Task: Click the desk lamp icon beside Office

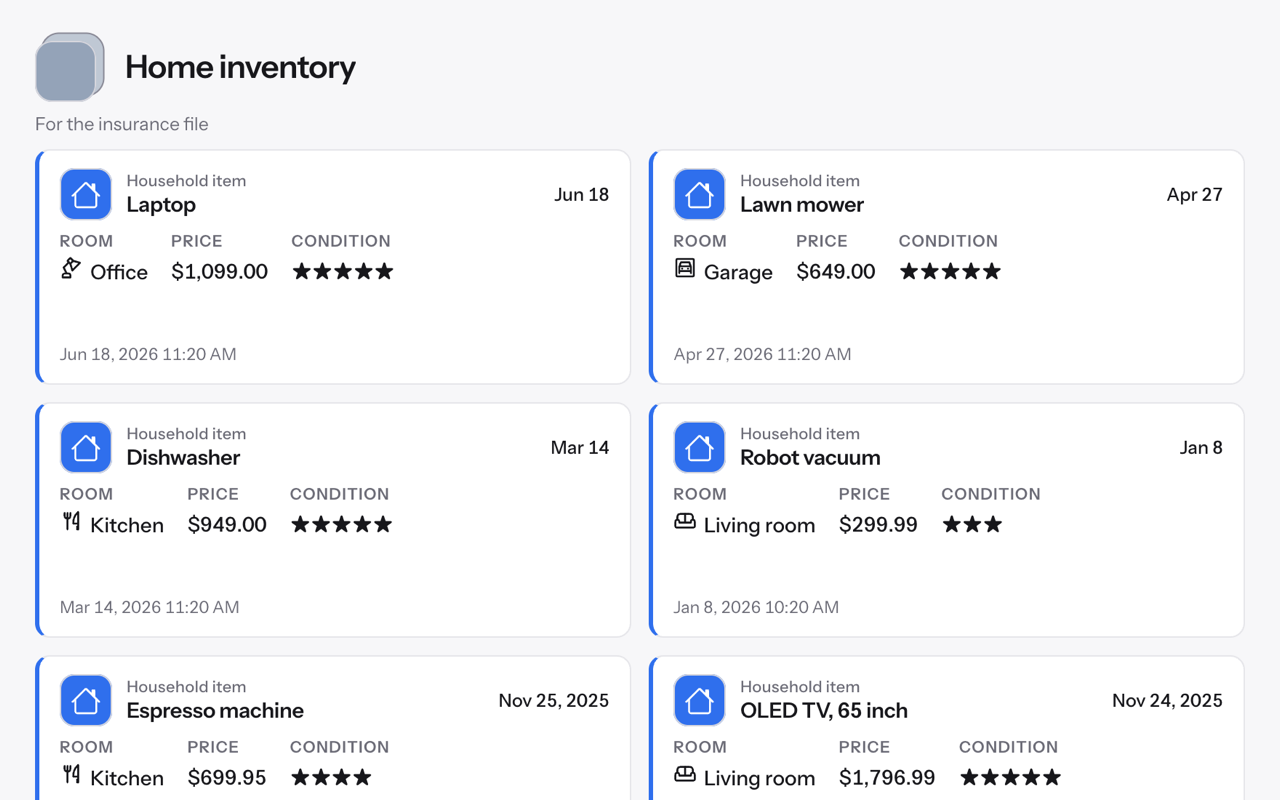Action: pos(71,269)
